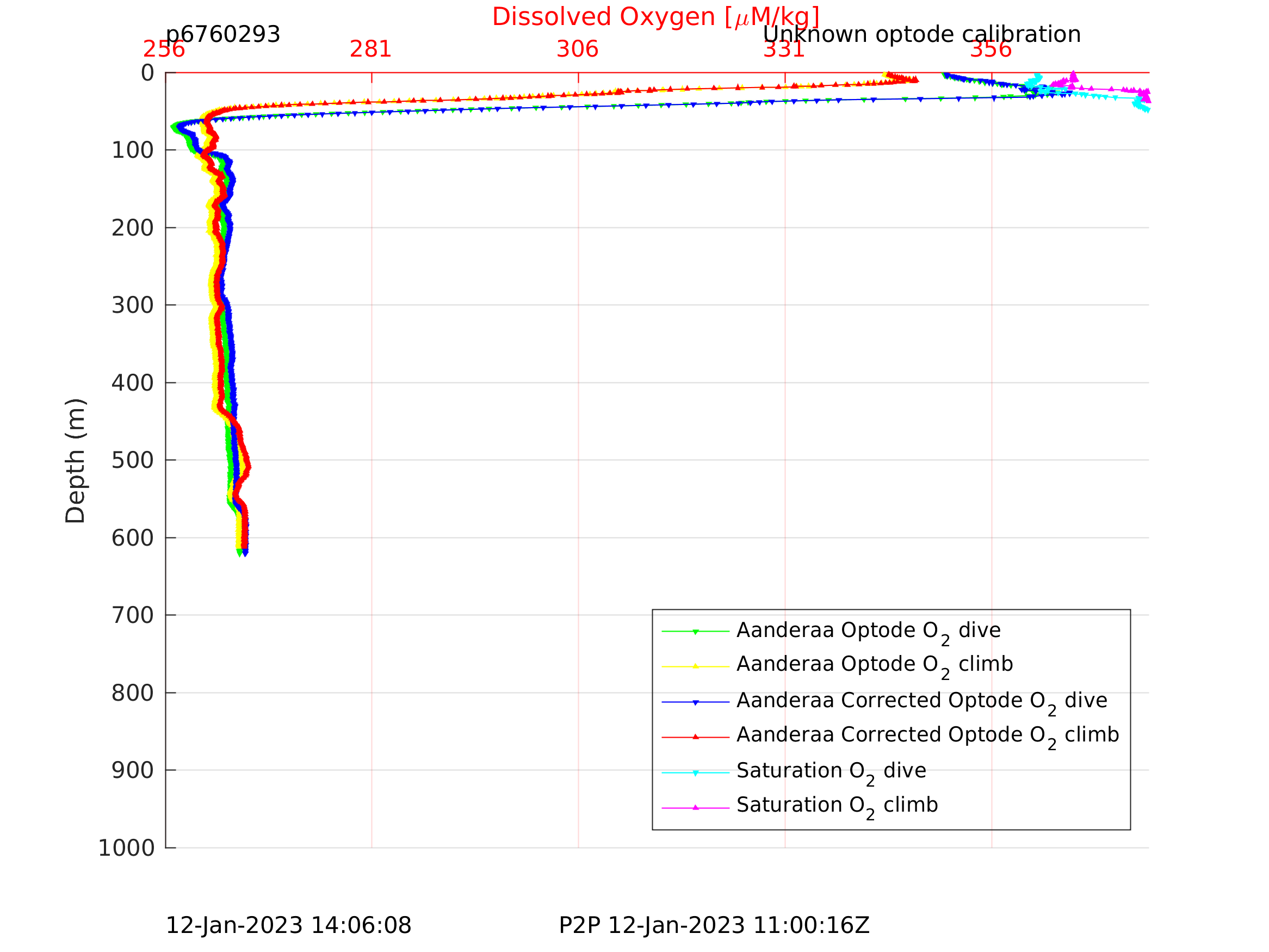Click the 'P2P 12-Jan-2023 11:00:16Z' footer text
This screenshot has height=952, width=1269.
[714, 925]
